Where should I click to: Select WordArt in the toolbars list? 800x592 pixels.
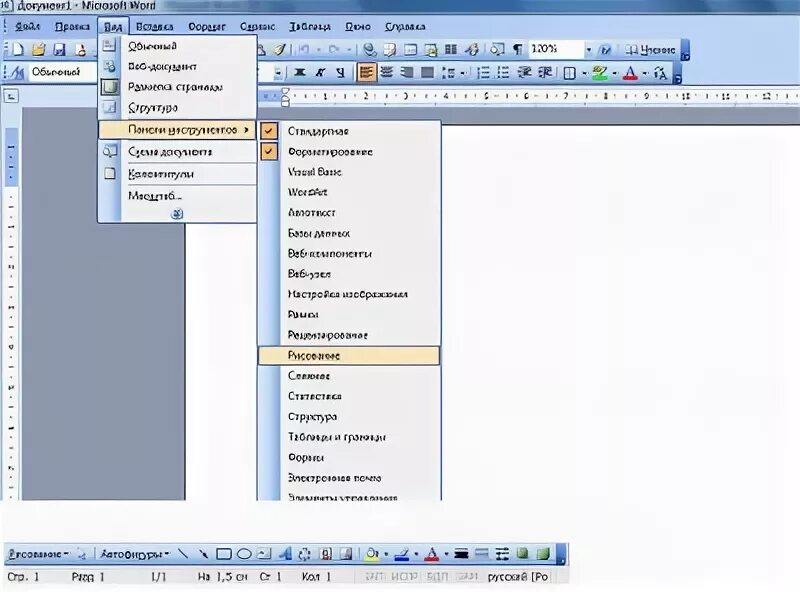tap(349, 192)
